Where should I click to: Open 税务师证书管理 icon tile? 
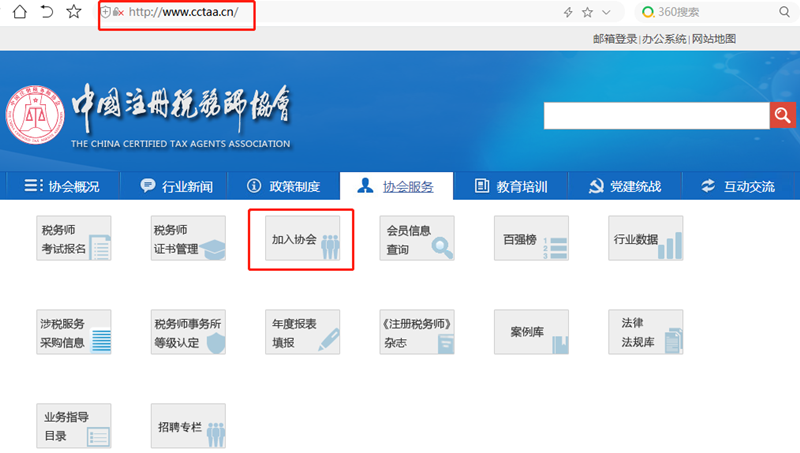pyautogui.click(x=188, y=238)
